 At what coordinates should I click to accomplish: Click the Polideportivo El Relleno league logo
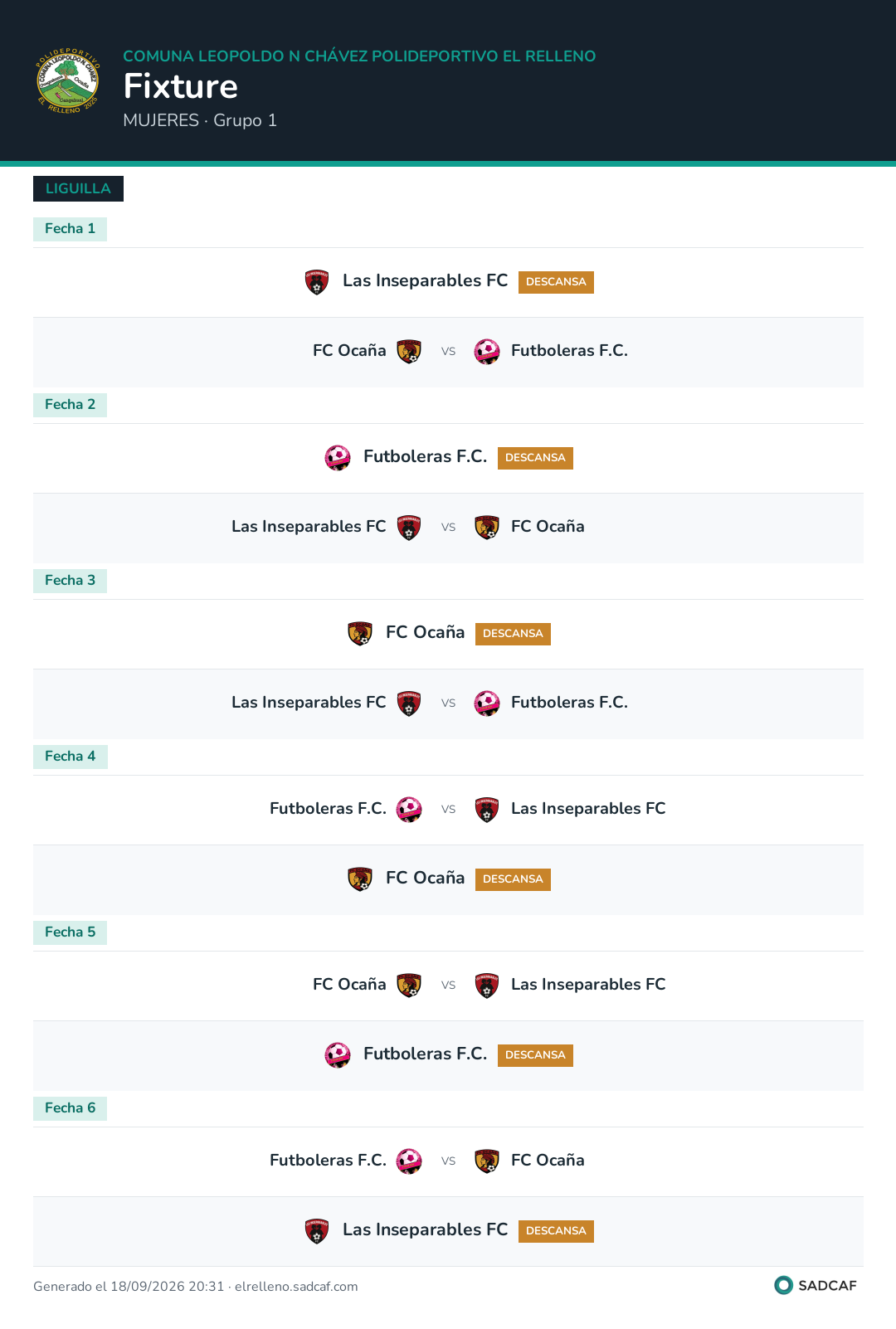pyautogui.click(x=68, y=80)
